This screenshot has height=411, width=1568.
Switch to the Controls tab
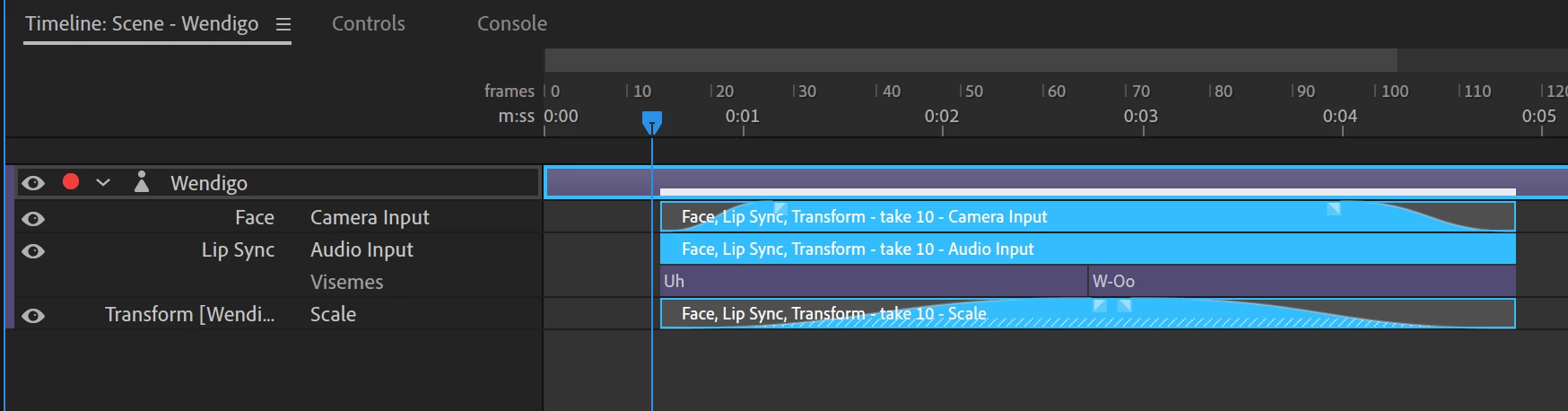tap(368, 24)
